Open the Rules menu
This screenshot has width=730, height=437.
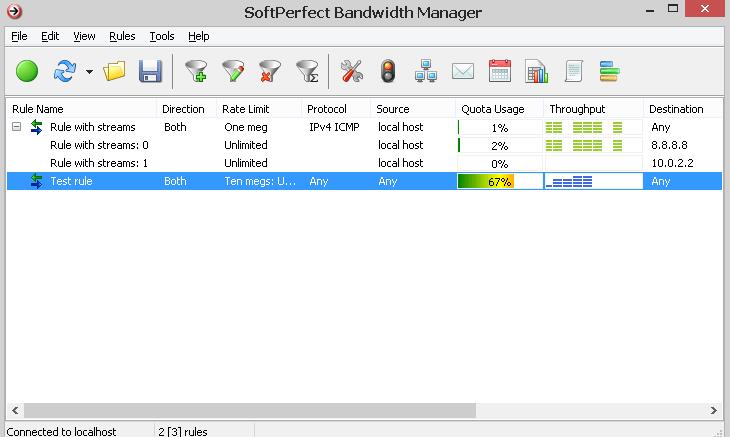122,36
